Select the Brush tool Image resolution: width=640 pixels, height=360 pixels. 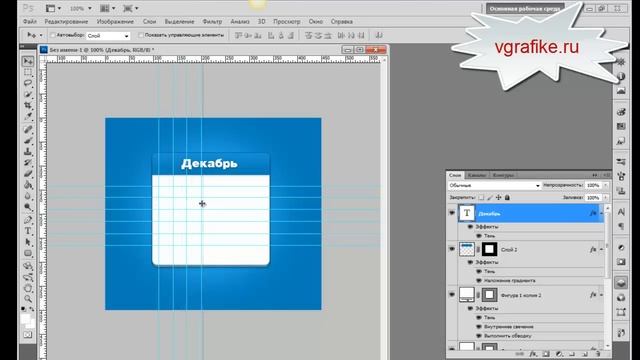(28, 141)
